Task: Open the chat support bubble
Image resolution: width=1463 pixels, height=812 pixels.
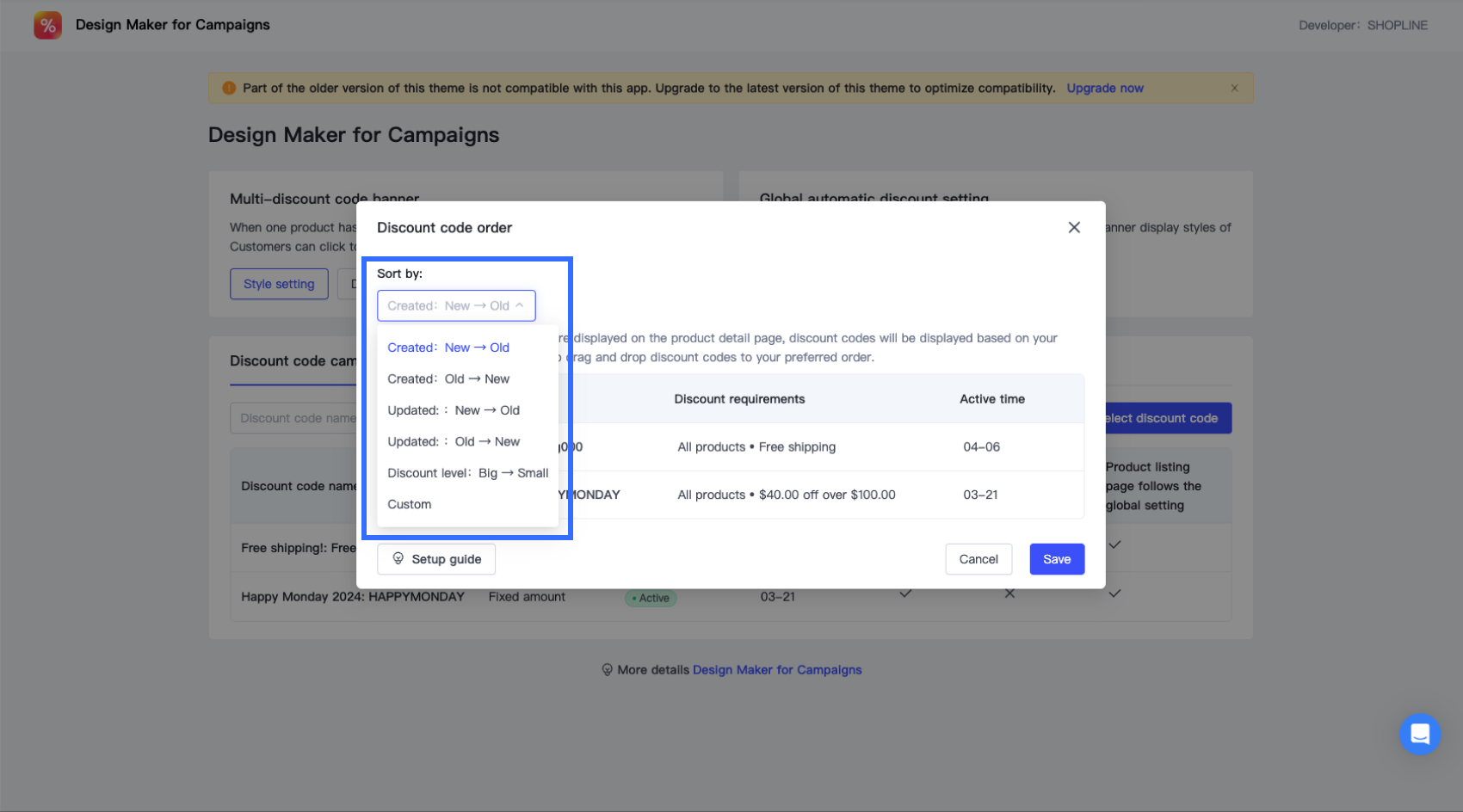Action: pos(1419,734)
